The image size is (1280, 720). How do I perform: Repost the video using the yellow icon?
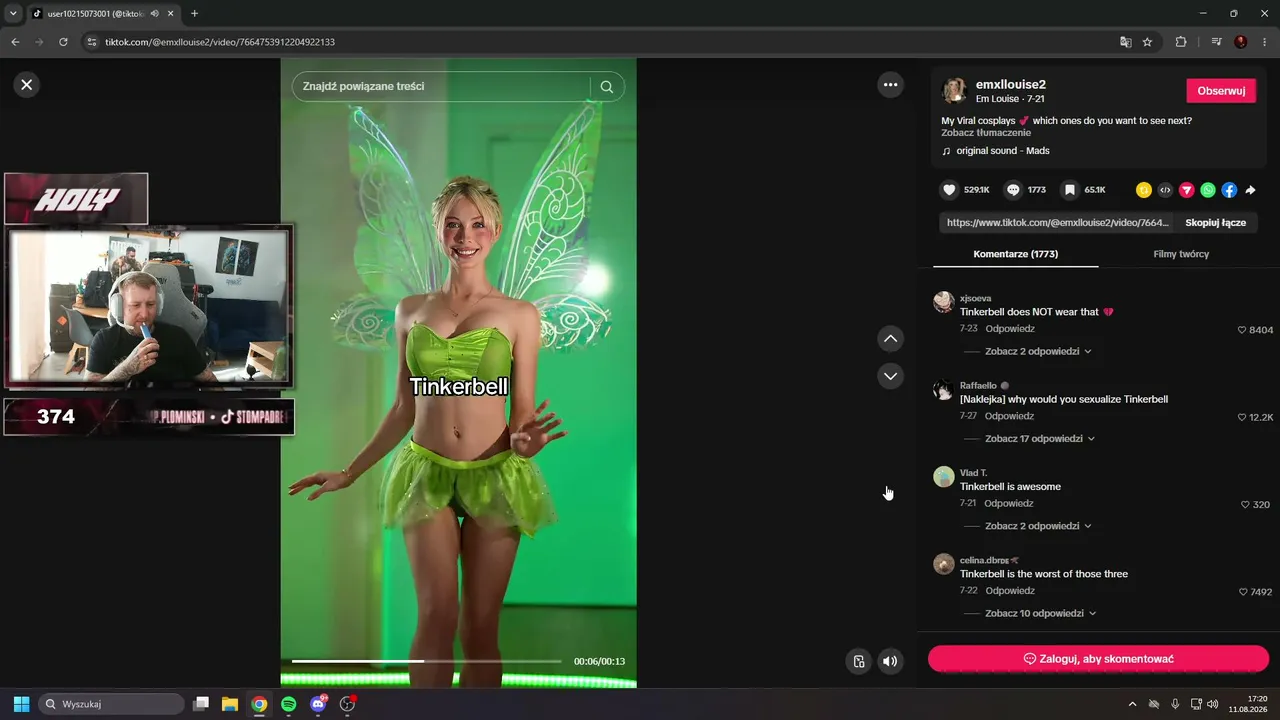tap(1144, 190)
